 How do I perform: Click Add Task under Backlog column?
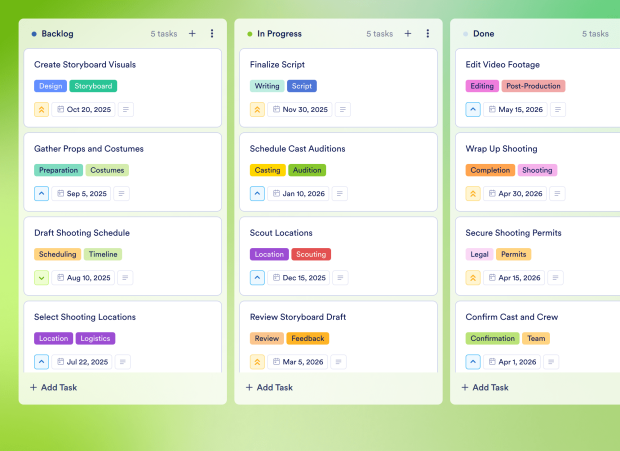pos(54,387)
